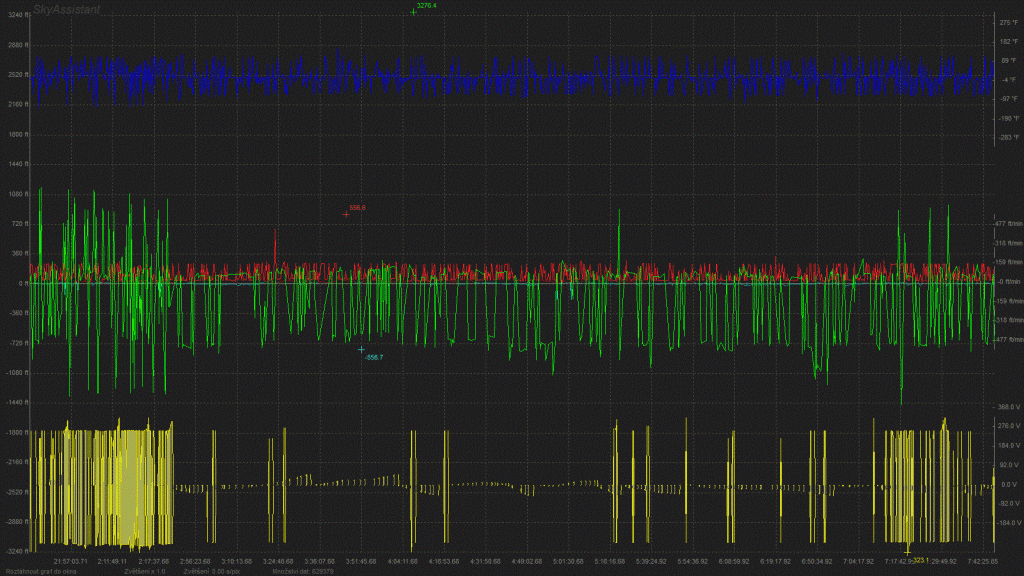Click the 0 ft baseline label on left axis
The width and height of the screenshot is (1024, 576).
[x=22, y=283]
